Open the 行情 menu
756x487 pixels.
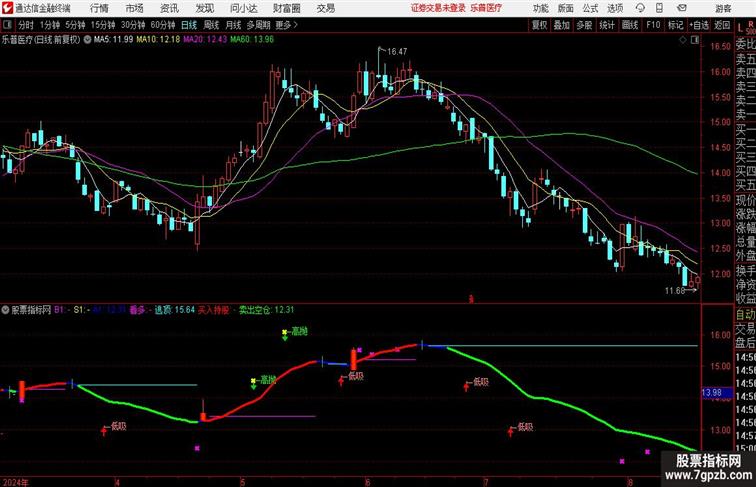(x=99, y=8)
